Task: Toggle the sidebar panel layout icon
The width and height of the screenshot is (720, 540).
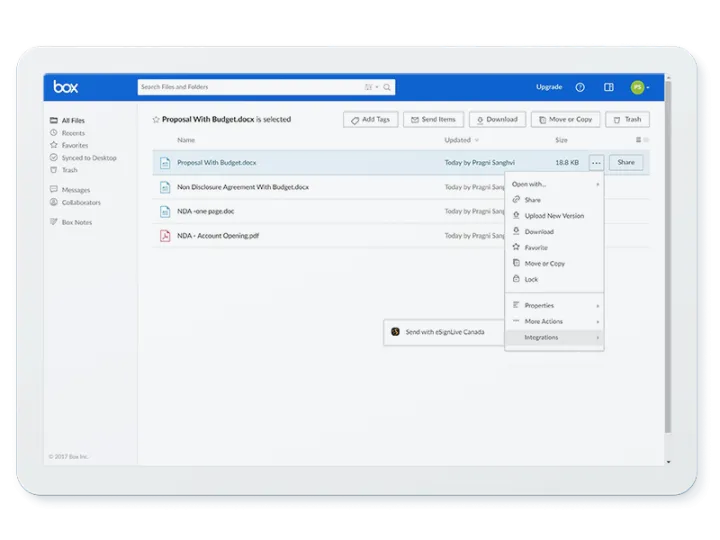Action: pyautogui.click(x=609, y=87)
